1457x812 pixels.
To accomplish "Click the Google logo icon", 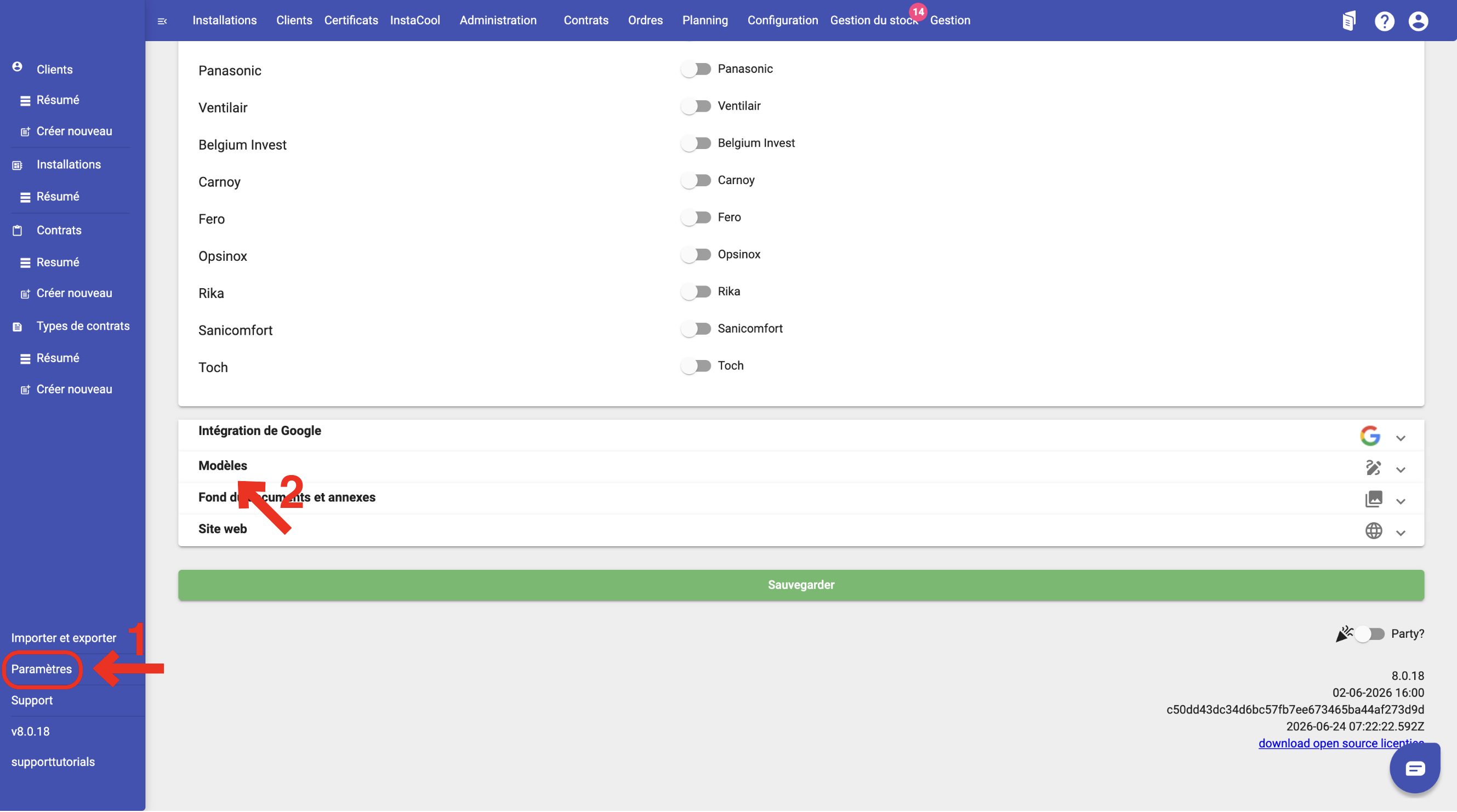I will tap(1370, 437).
